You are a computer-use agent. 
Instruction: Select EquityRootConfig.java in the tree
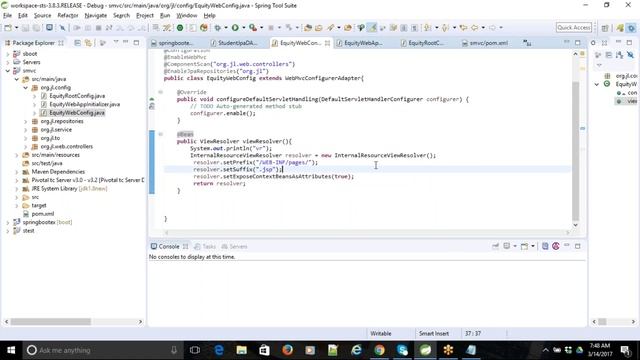77,96
